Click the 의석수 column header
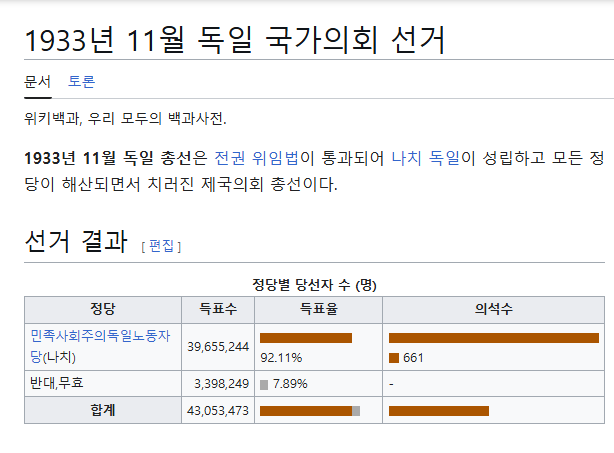 click(493, 310)
